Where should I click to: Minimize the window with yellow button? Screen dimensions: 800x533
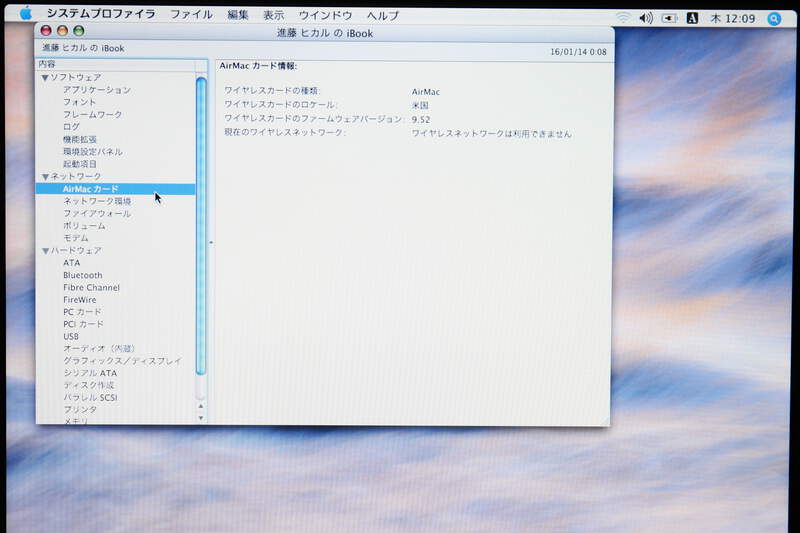pyautogui.click(x=62, y=31)
